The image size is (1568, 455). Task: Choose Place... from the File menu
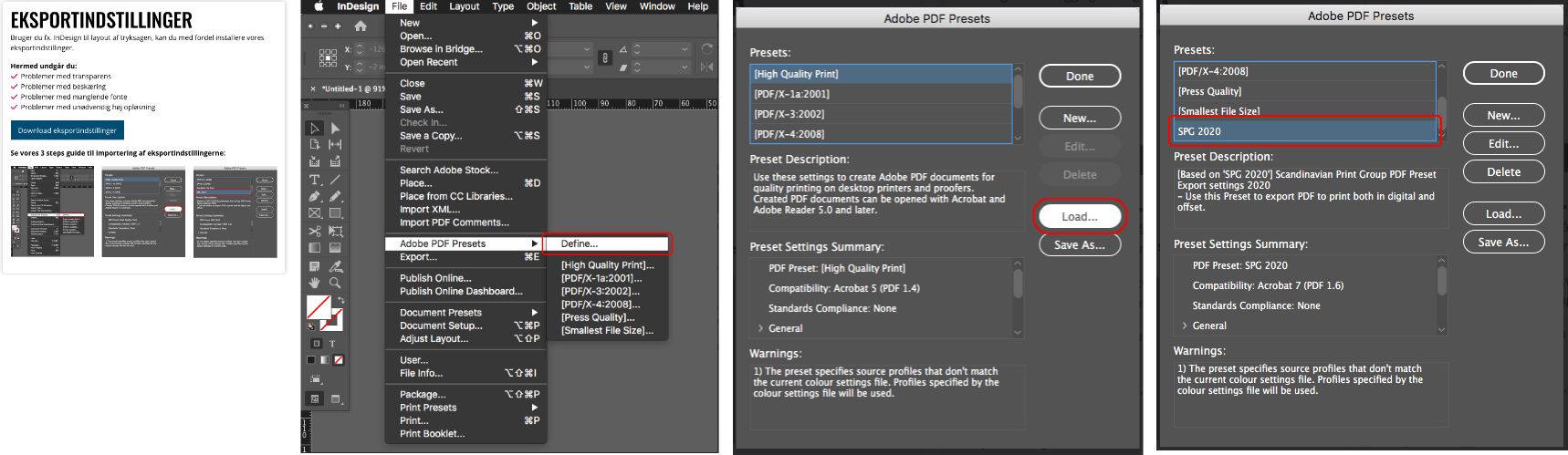pyautogui.click(x=468, y=183)
